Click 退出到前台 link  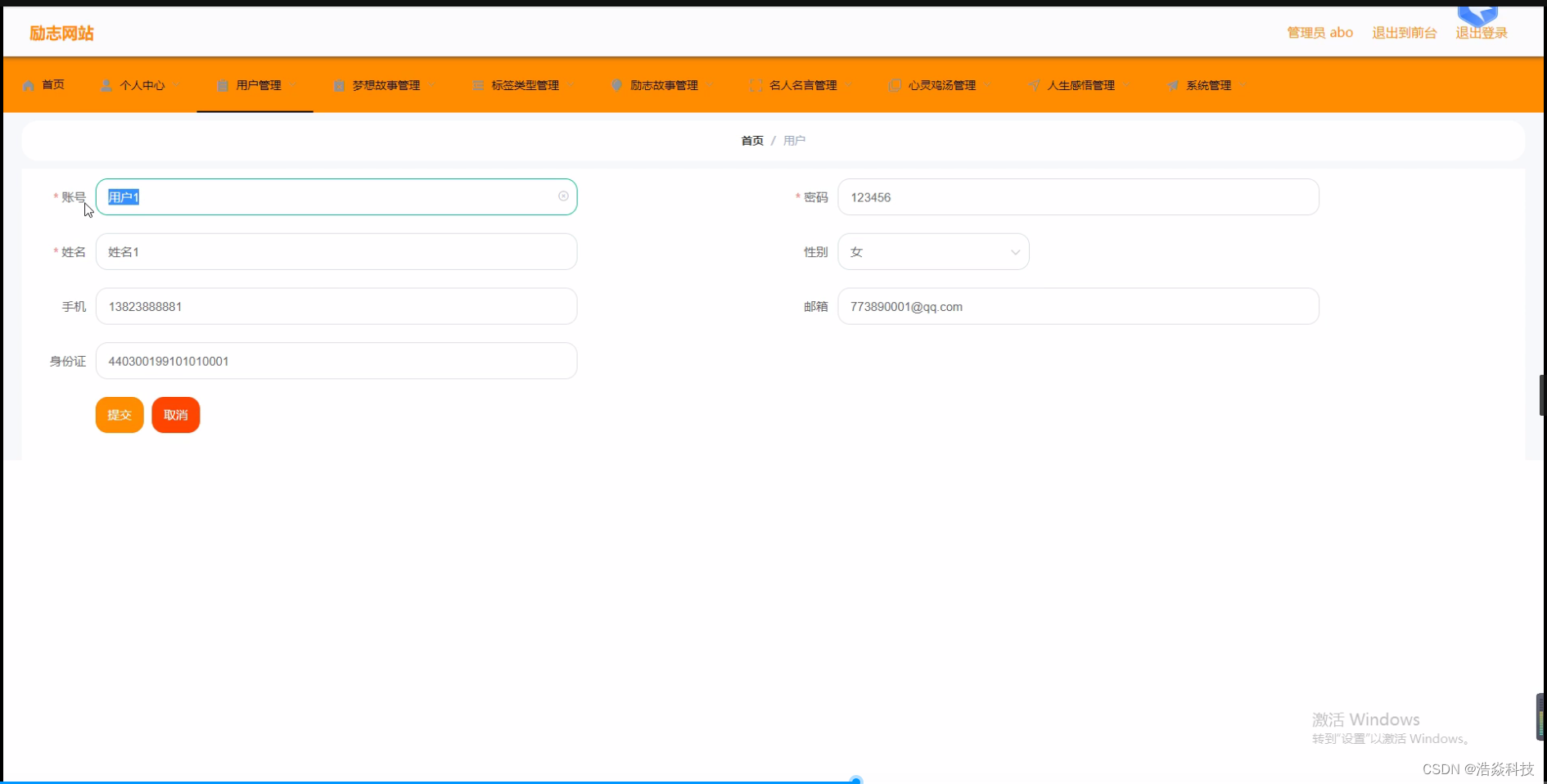coord(1404,33)
